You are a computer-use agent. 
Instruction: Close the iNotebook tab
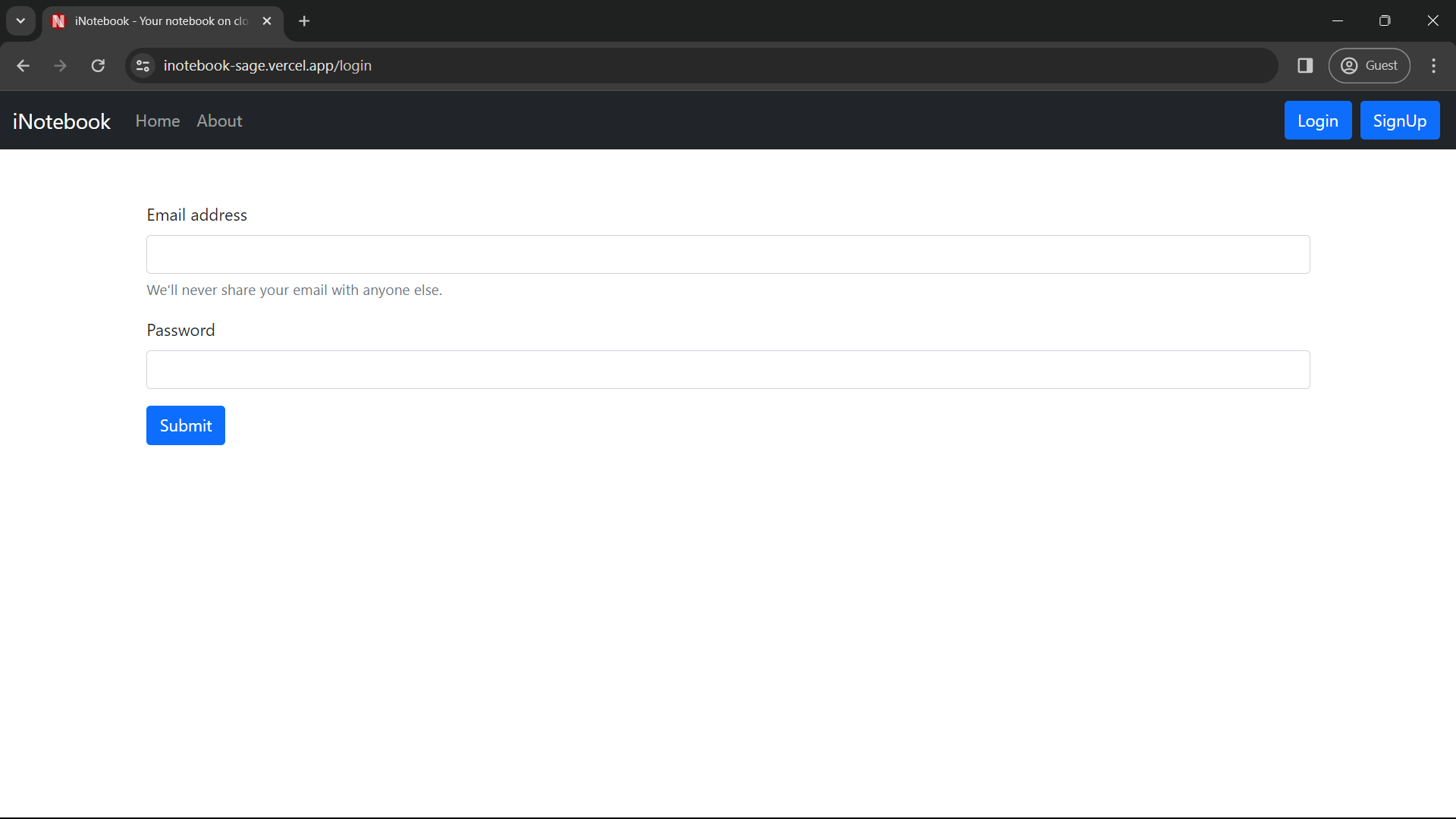tap(267, 21)
